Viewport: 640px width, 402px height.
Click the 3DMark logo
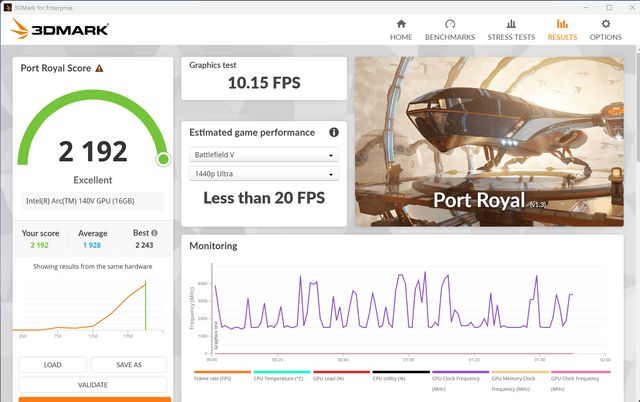point(59,29)
